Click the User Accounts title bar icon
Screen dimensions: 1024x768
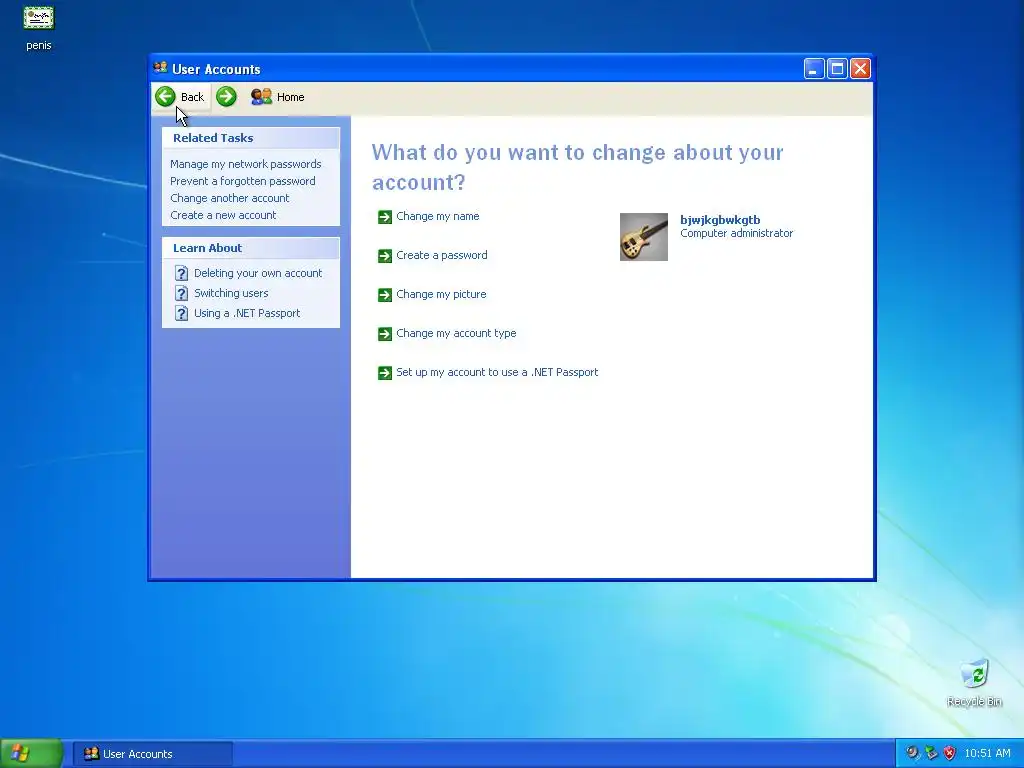pyautogui.click(x=160, y=68)
